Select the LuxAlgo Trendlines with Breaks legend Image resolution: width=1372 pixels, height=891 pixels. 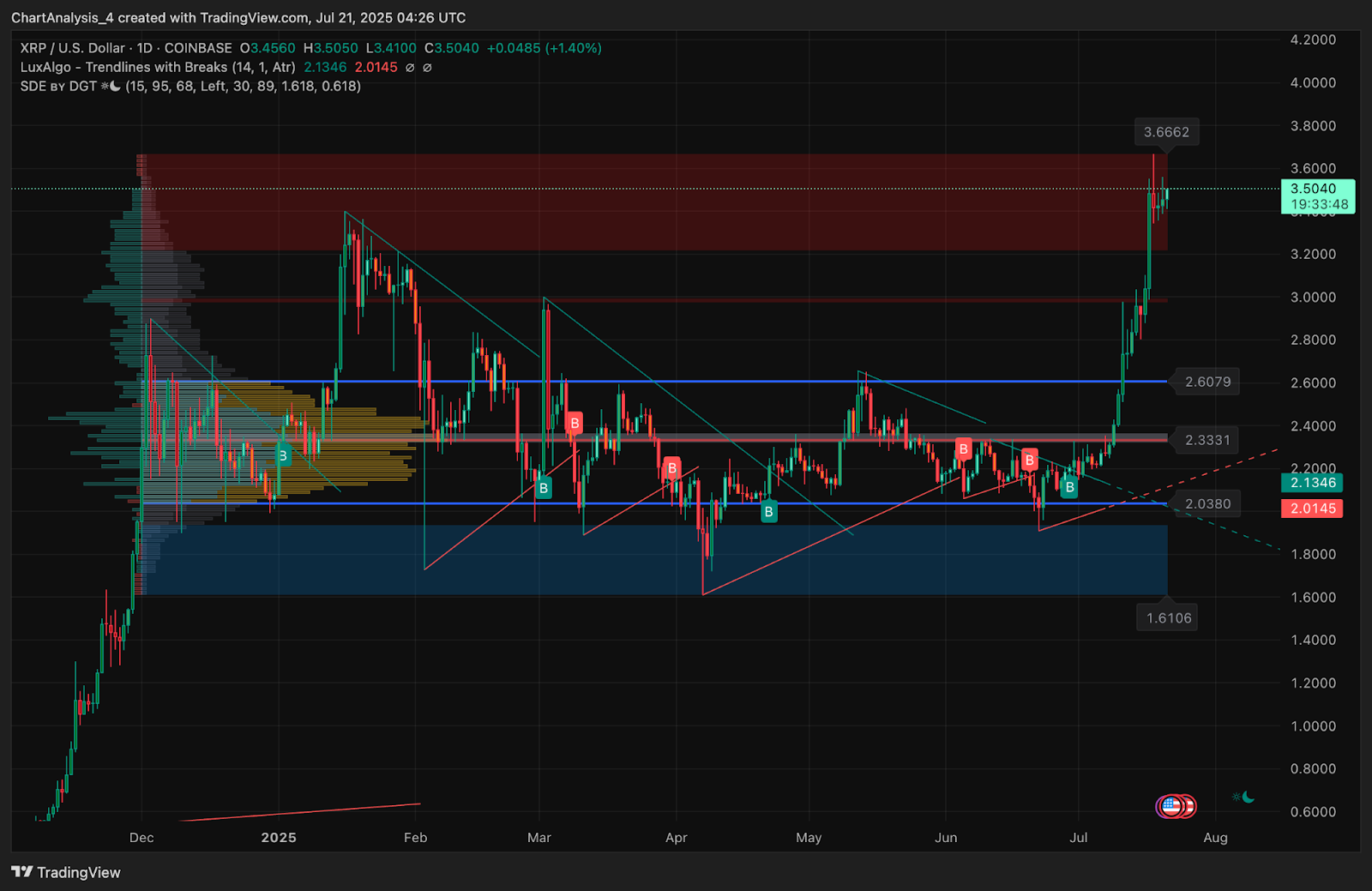[158, 67]
